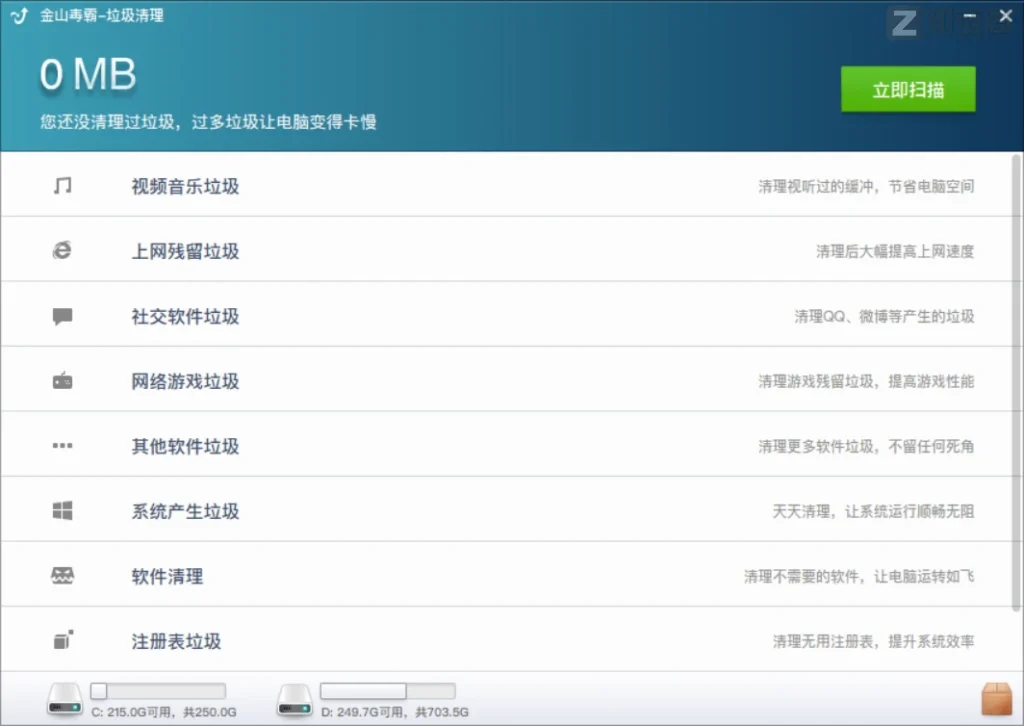Select the registry junk icon at the bottom row
The width and height of the screenshot is (1024, 726).
tap(62, 640)
